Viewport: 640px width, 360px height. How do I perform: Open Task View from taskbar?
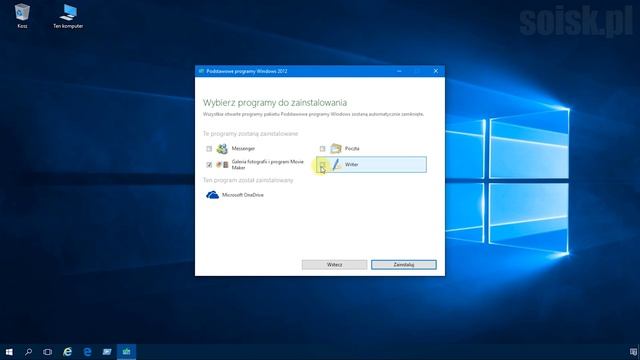[48, 351]
